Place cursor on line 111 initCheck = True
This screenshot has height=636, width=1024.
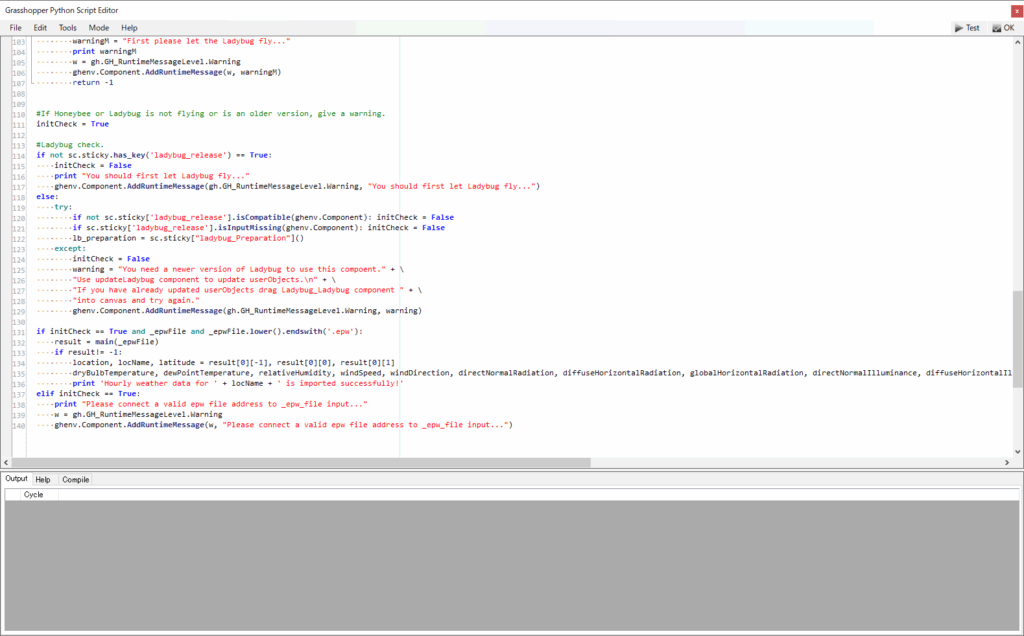72,124
